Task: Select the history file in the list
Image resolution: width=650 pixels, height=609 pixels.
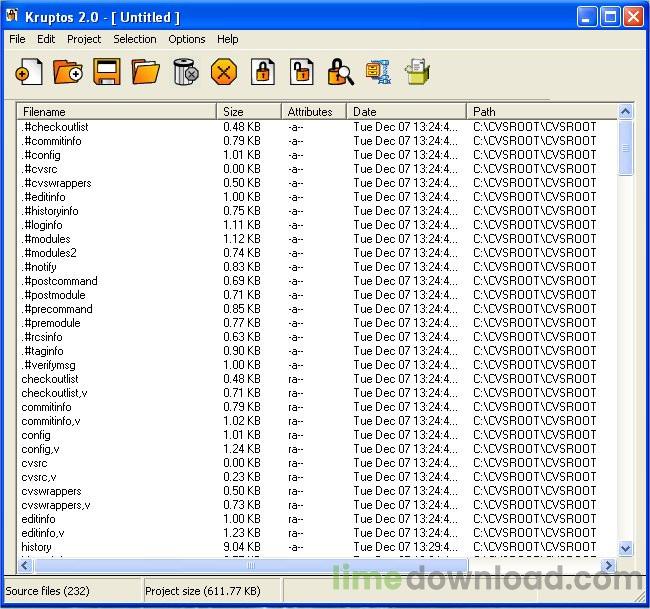Action: click(36, 547)
